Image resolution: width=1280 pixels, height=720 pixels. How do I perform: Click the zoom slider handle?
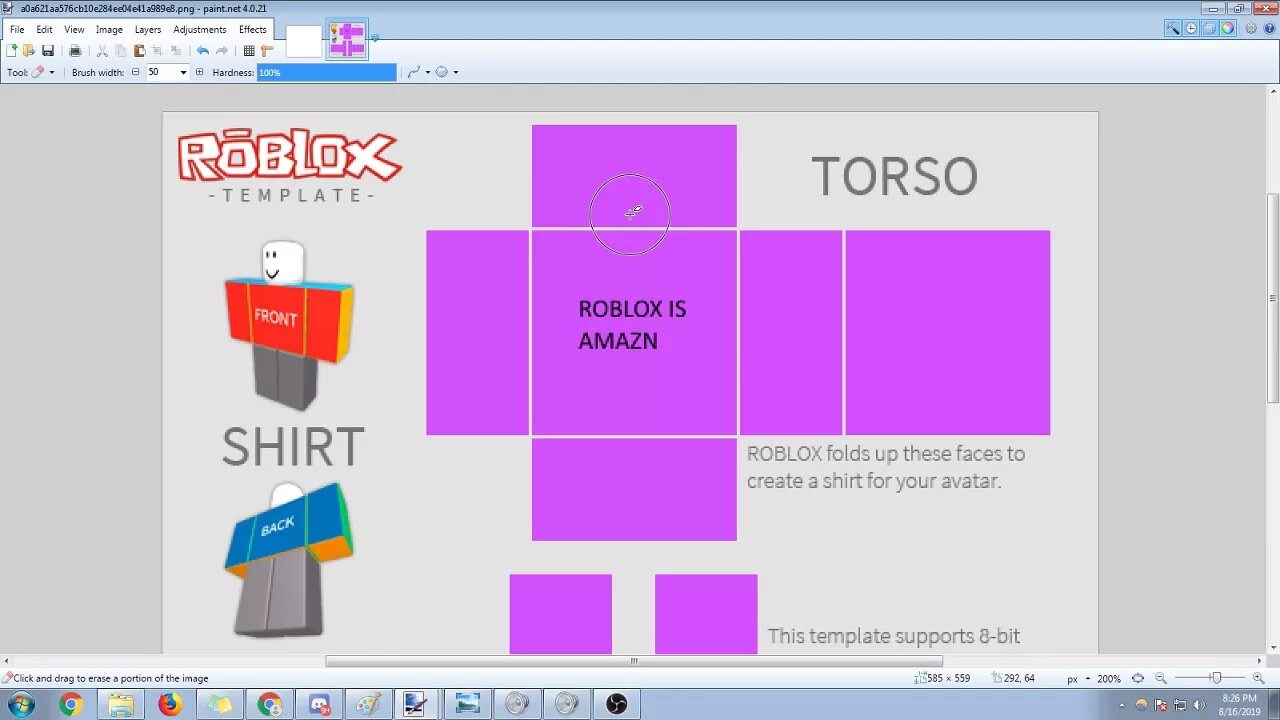(1216, 678)
